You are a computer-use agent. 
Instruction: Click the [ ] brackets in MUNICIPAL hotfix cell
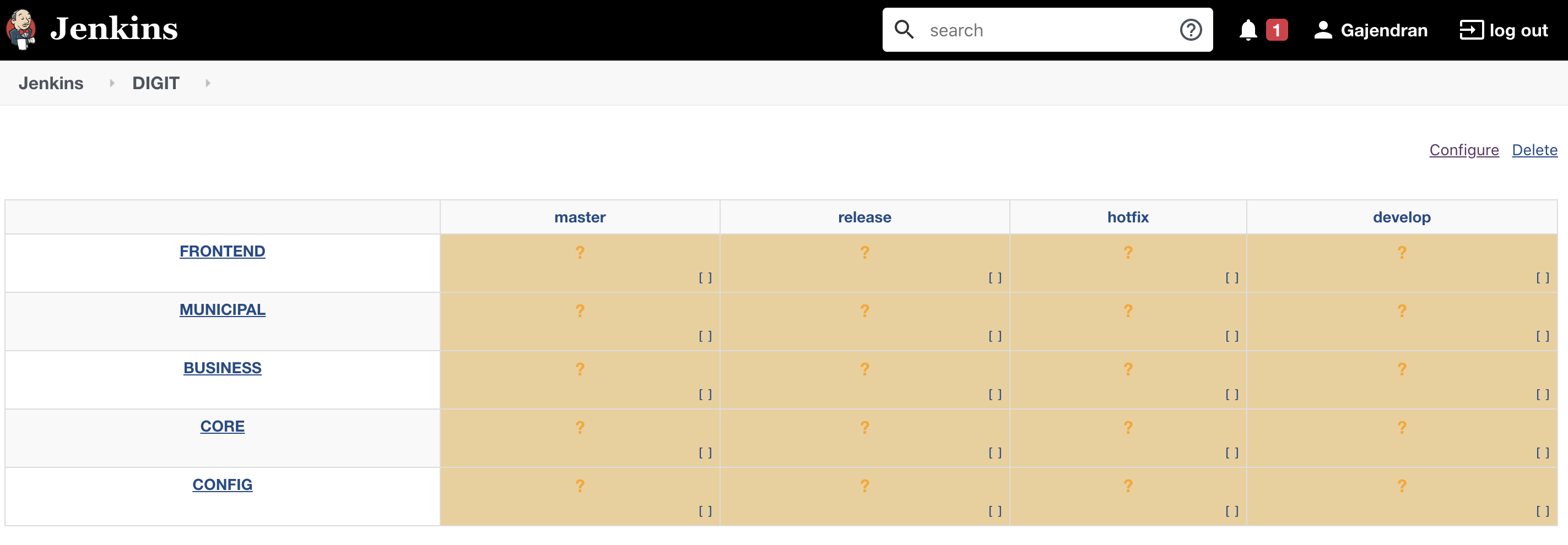(x=1232, y=336)
